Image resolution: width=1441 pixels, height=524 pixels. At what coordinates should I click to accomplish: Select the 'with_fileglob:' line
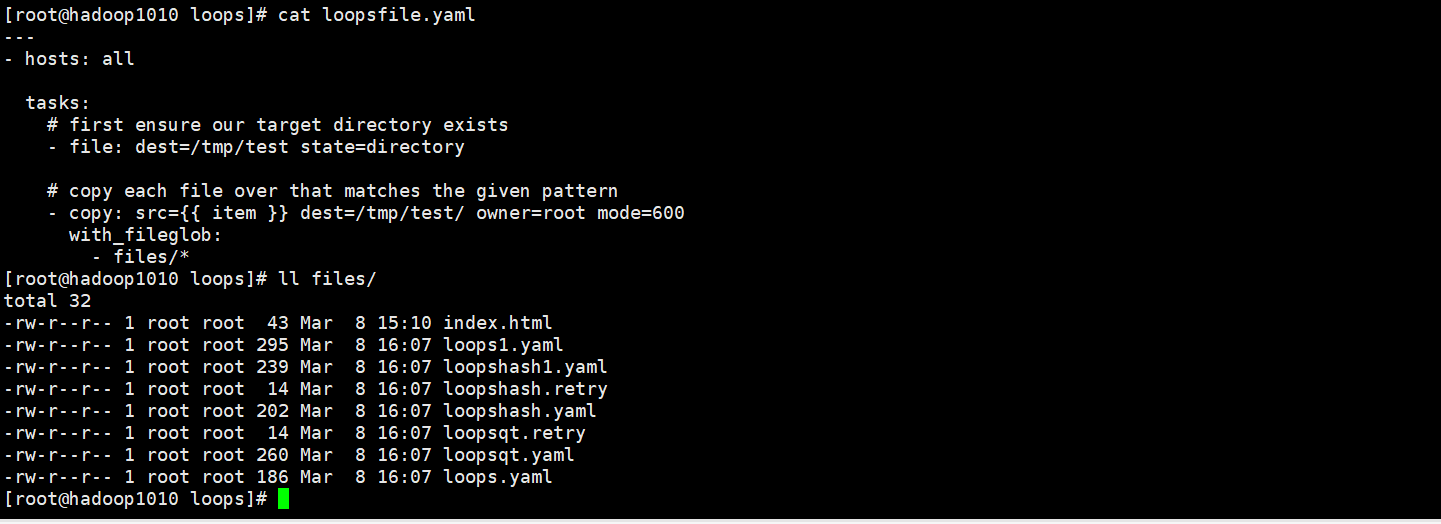145,235
